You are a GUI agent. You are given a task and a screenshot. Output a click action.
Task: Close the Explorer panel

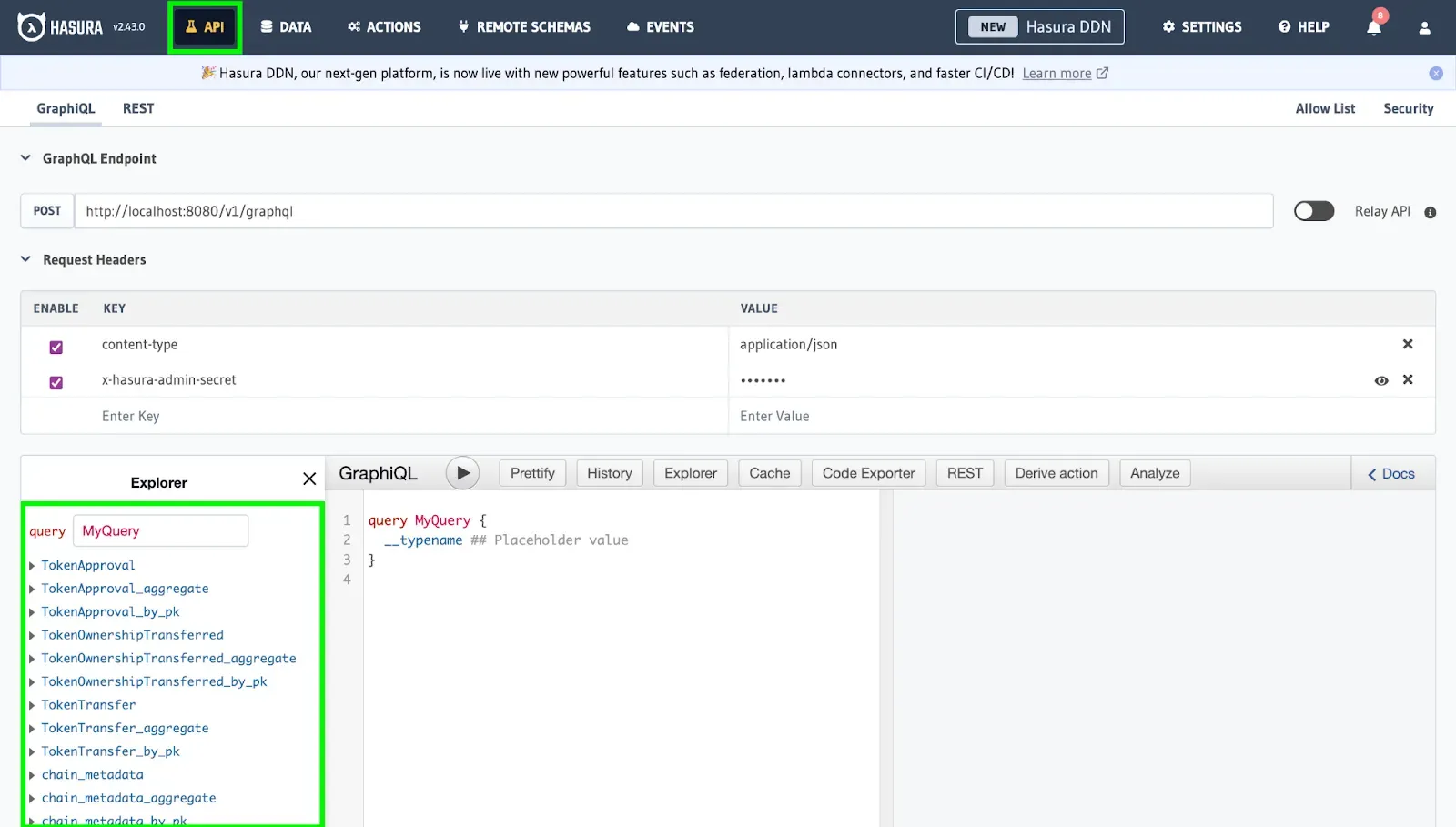pyautogui.click(x=309, y=479)
